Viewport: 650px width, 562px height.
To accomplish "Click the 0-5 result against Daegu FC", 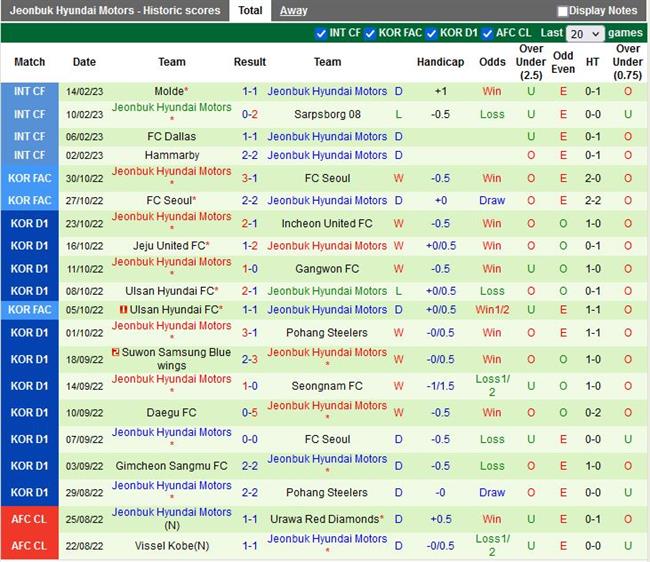I will tap(250, 412).
